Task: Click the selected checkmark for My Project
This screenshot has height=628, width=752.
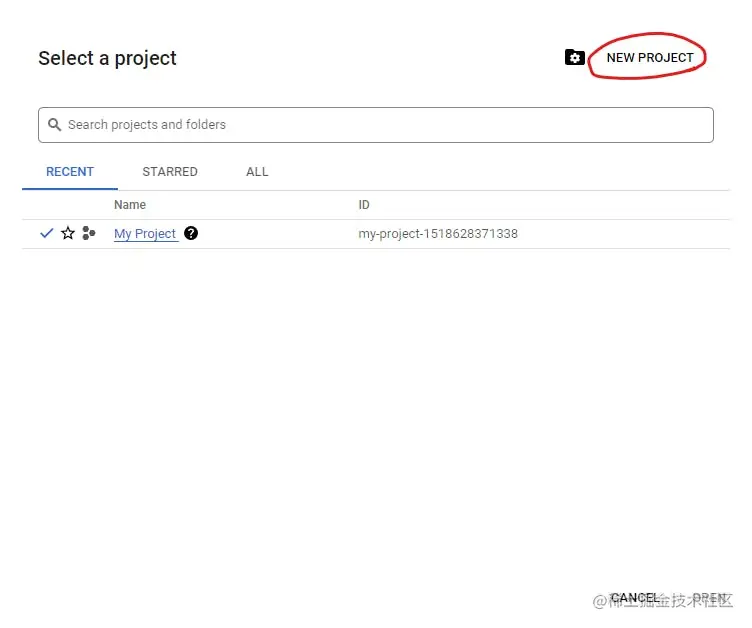Action: pos(47,233)
